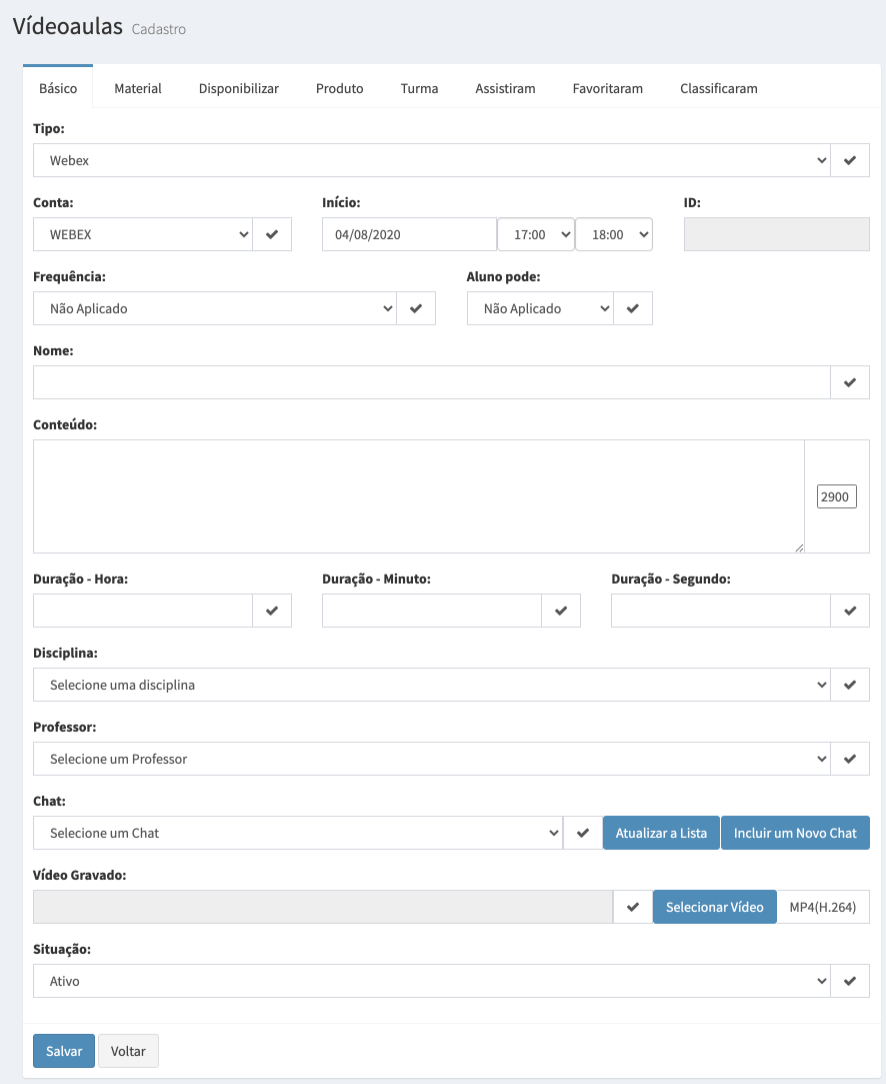Click the checkmark icon beside Tipo field
The width and height of the screenshot is (886, 1084).
(849, 160)
